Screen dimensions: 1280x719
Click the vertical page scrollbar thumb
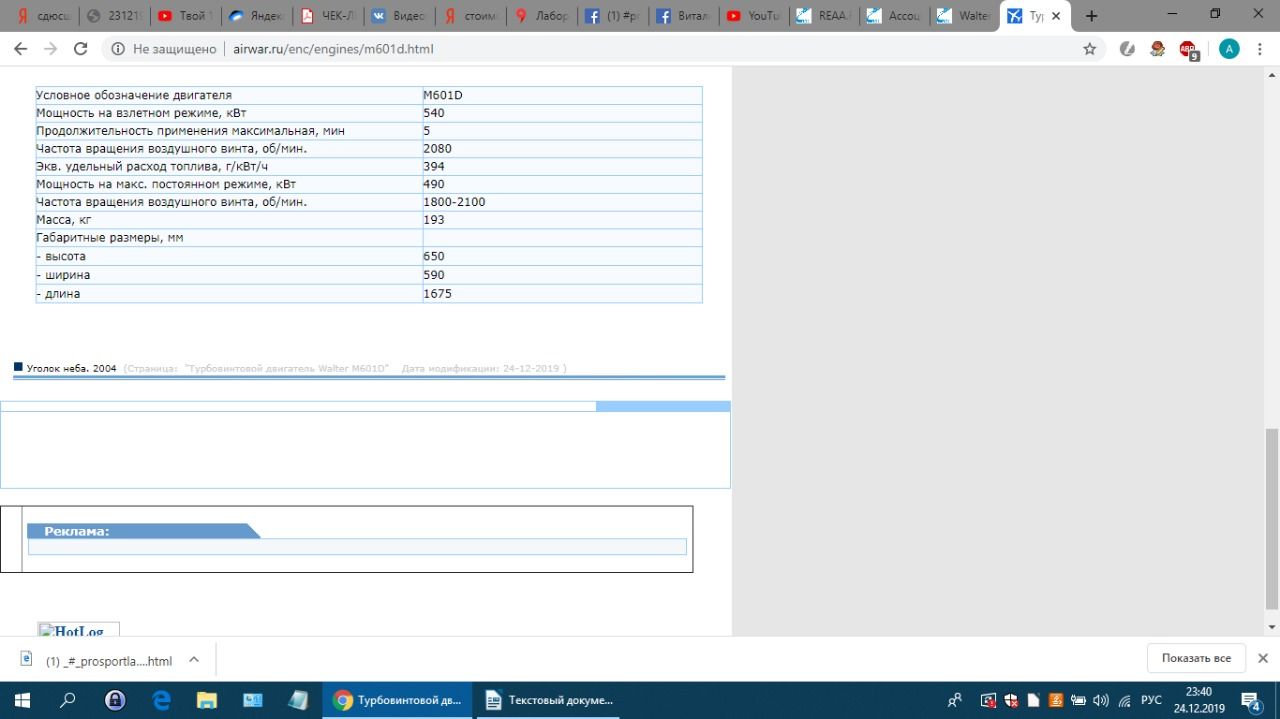click(x=1271, y=518)
